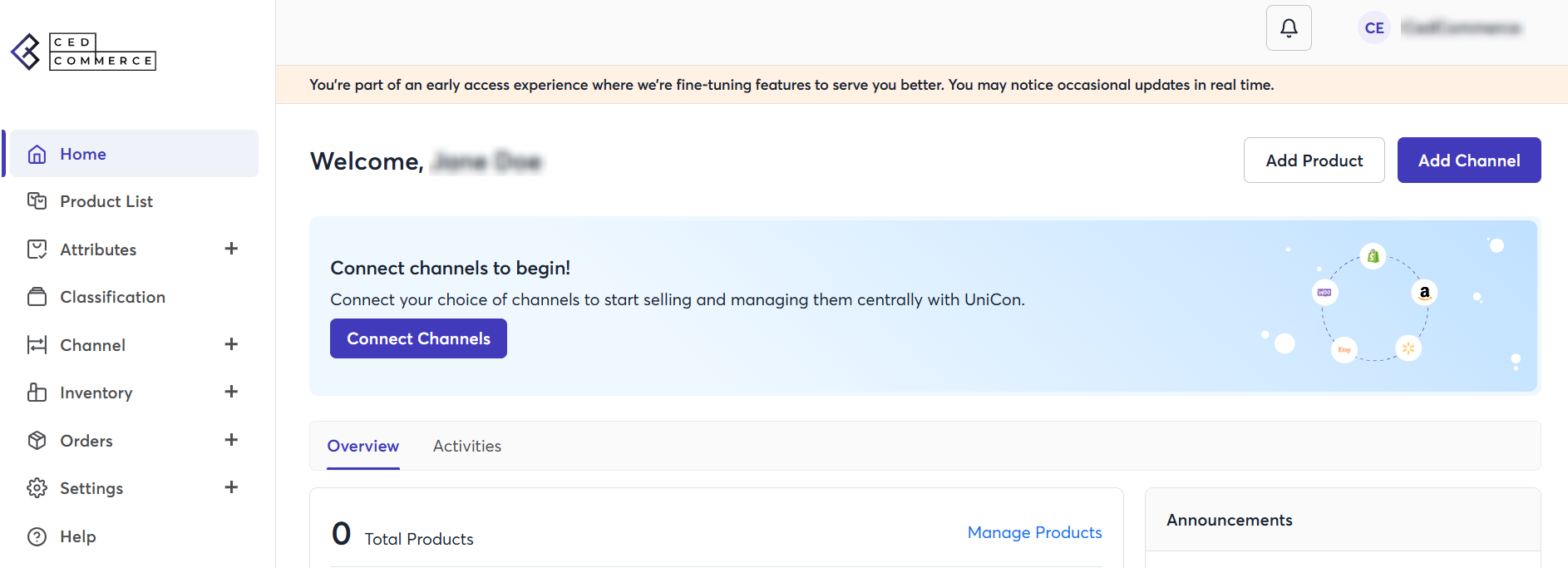
Task: Click the Add Product button
Action: pyautogui.click(x=1314, y=161)
